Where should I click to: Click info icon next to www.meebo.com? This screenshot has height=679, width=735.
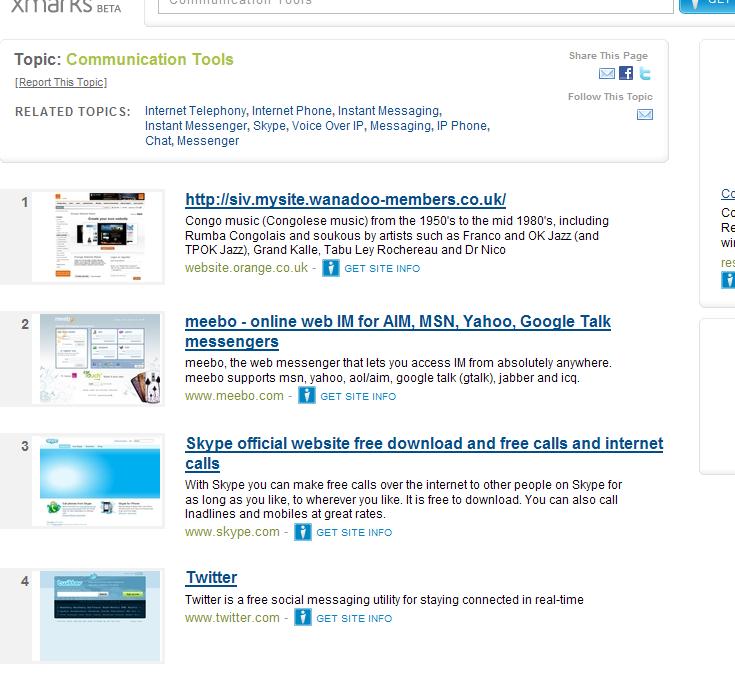tap(307, 396)
